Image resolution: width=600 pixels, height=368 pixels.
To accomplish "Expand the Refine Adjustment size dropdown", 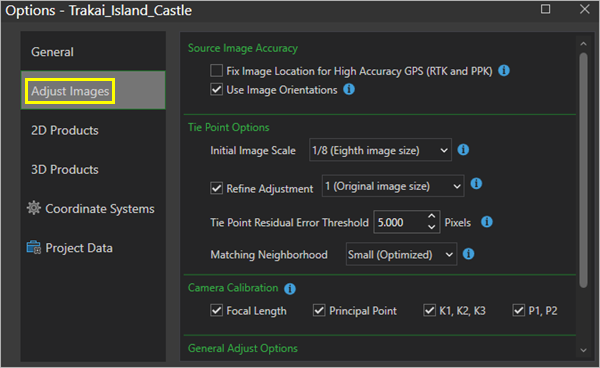I will (x=393, y=186).
